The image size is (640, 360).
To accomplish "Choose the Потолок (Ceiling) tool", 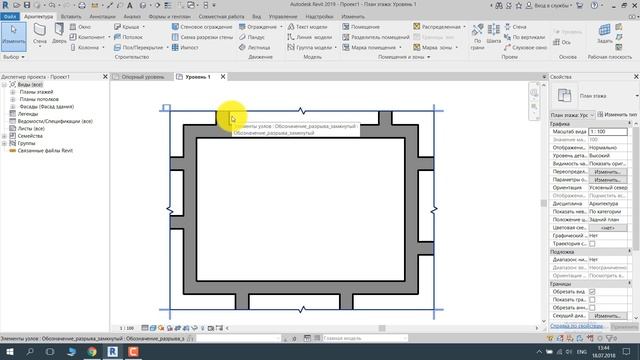I will coord(128,37).
